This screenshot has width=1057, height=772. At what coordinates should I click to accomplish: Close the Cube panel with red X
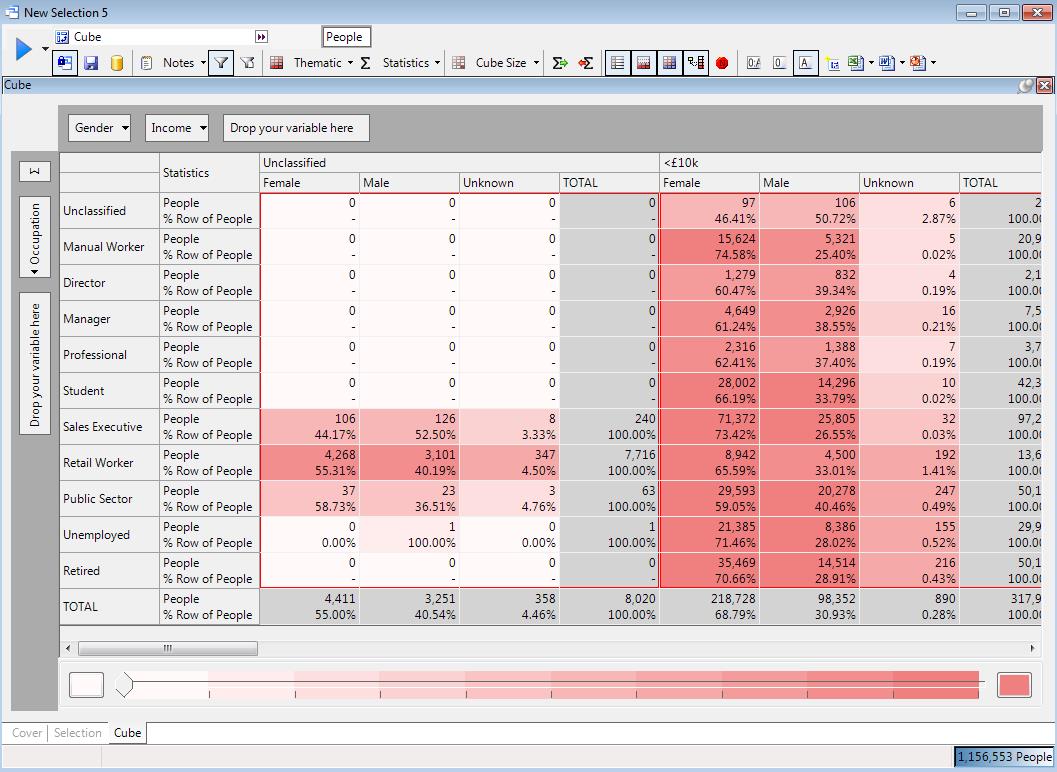click(x=1044, y=85)
